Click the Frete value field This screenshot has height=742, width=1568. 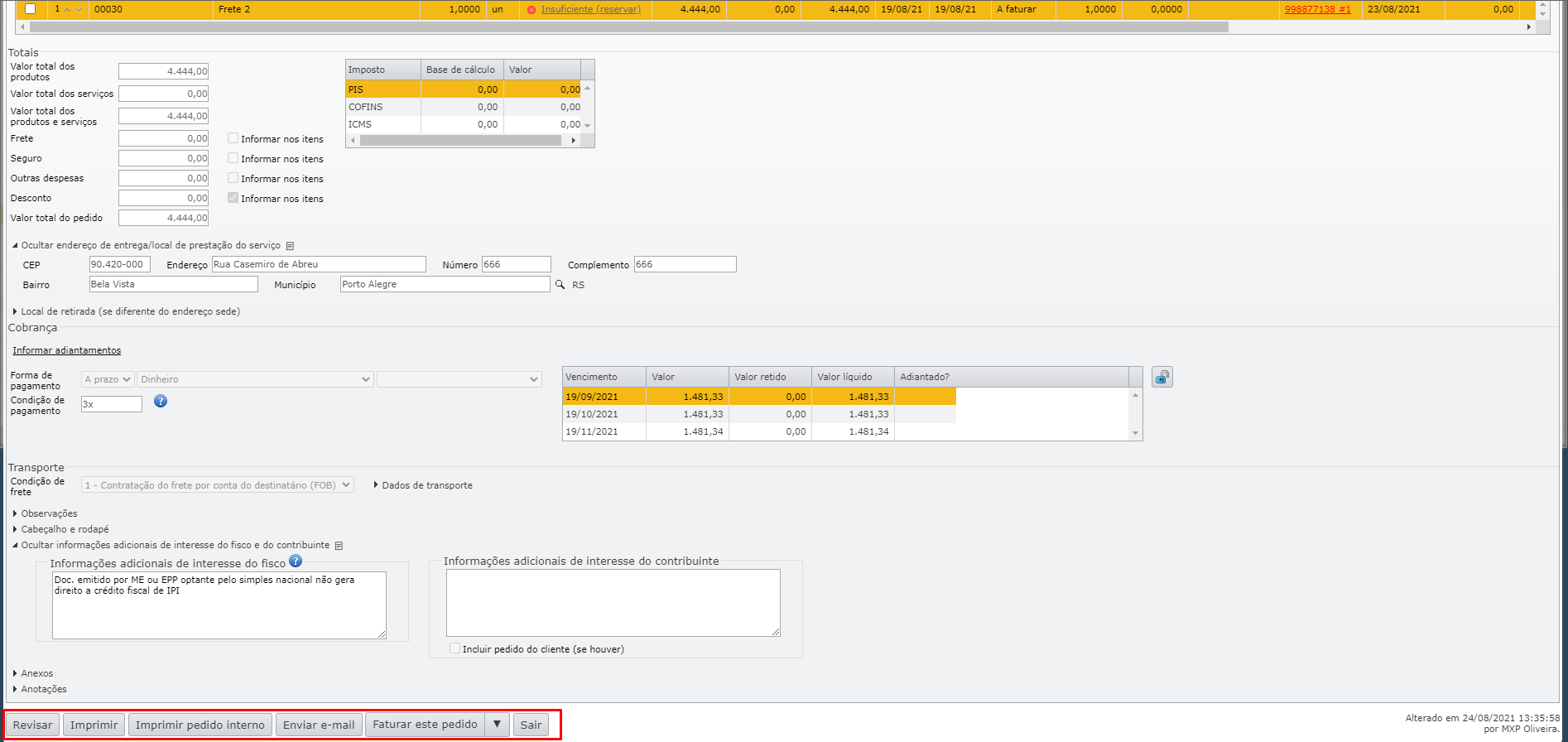tap(164, 138)
